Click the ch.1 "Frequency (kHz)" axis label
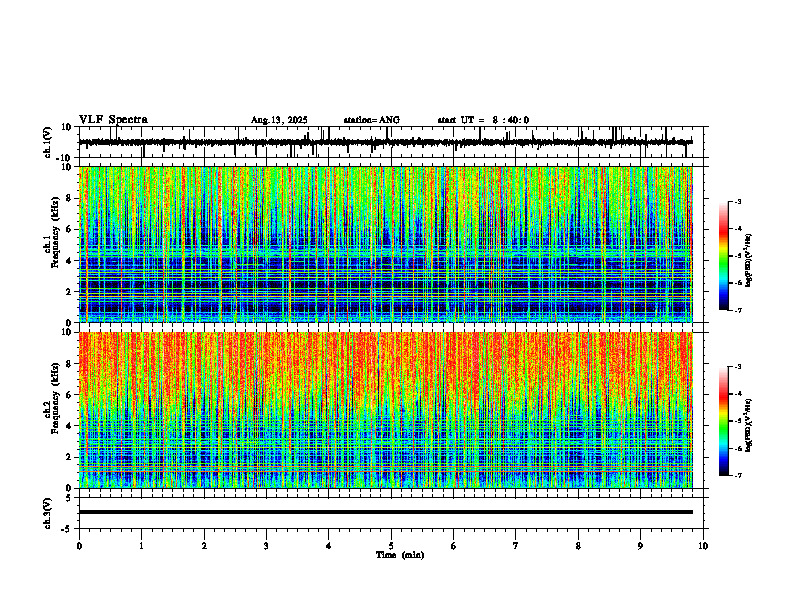This screenshot has width=792, height=612. pos(54,232)
